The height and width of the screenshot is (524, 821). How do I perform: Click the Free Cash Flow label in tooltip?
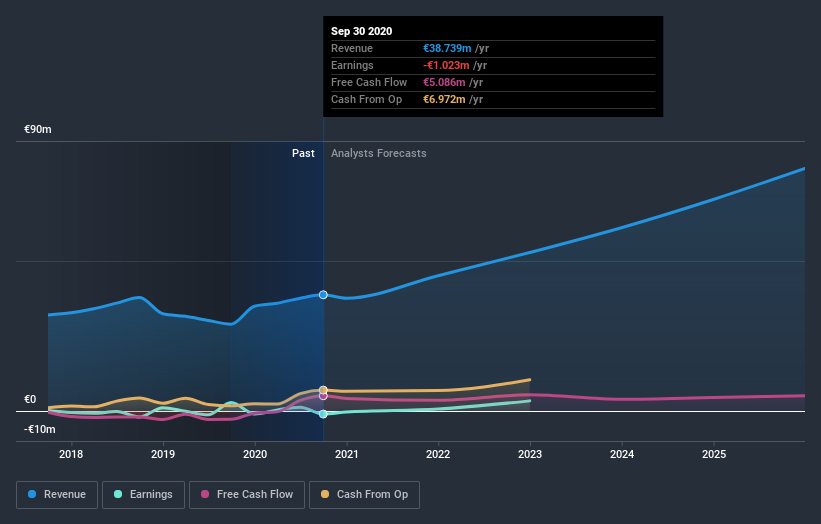[369, 82]
